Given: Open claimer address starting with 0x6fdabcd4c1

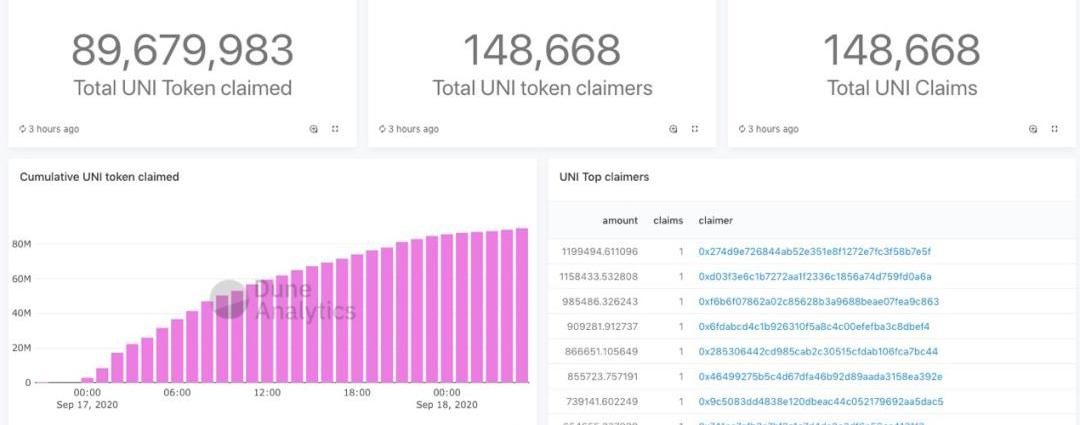Looking at the screenshot, I should (813, 326).
